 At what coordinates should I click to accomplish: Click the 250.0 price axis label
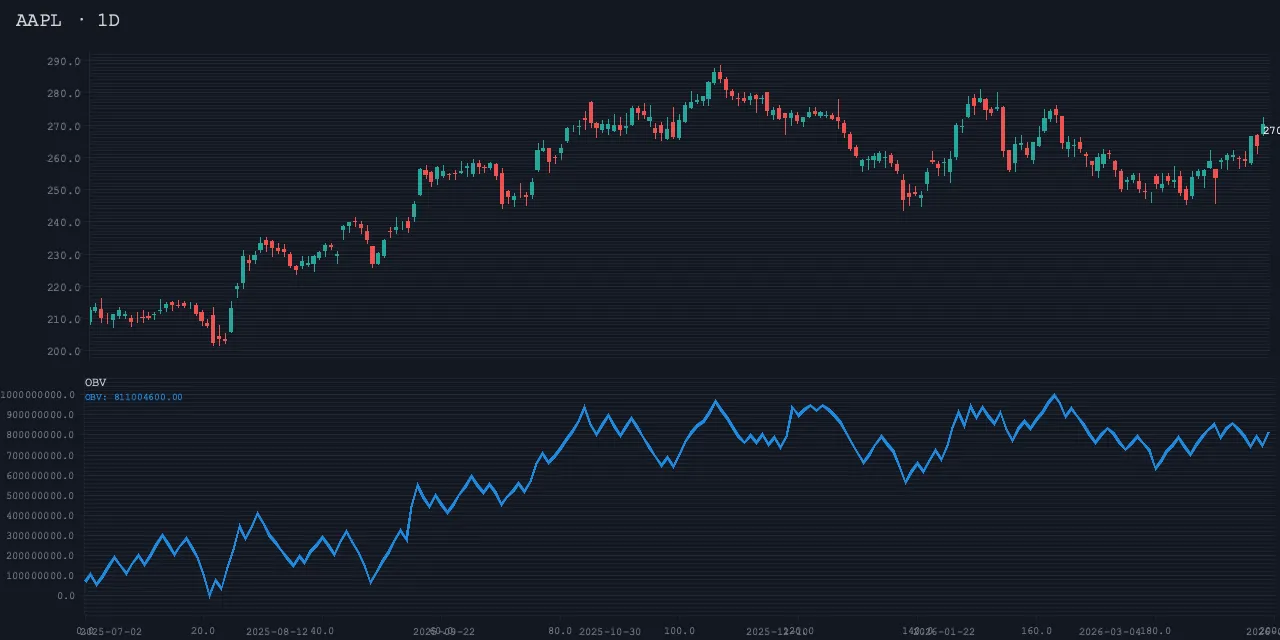[x=63, y=191]
